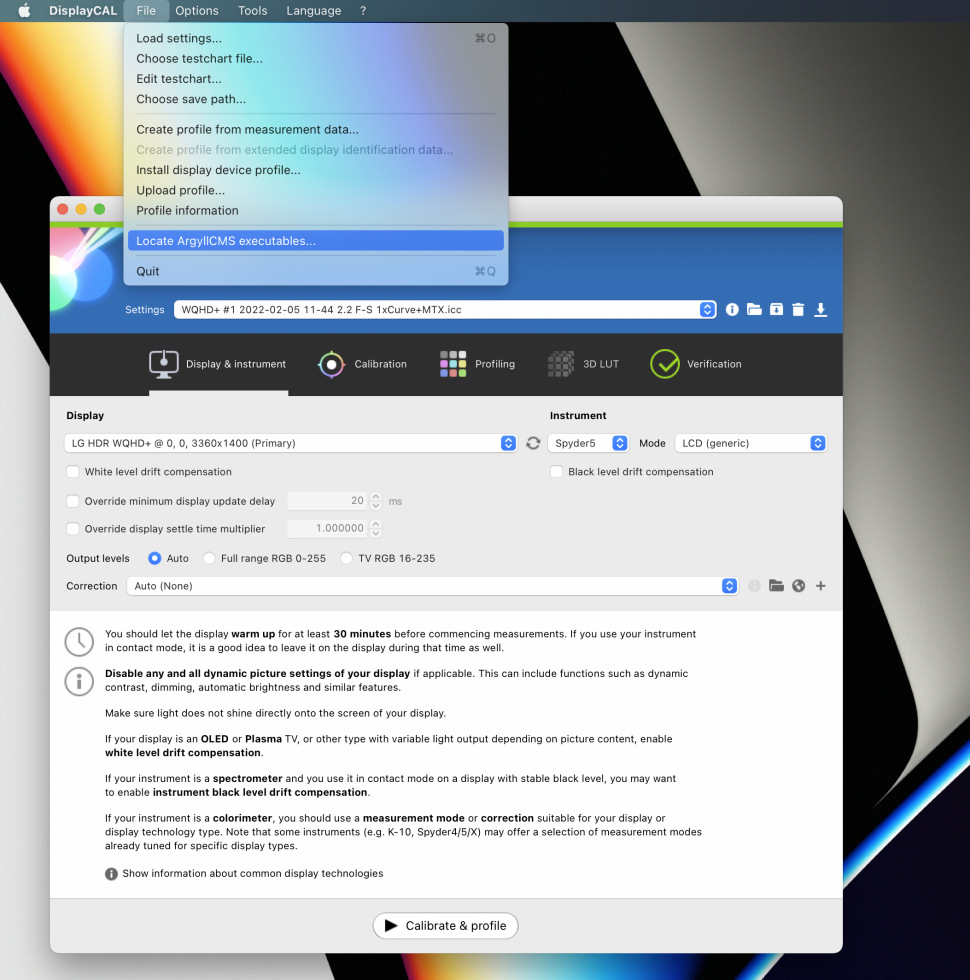Switch to 3D LUT tab
Image resolution: width=970 pixels, height=980 pixels.
[x=583, y=364]
